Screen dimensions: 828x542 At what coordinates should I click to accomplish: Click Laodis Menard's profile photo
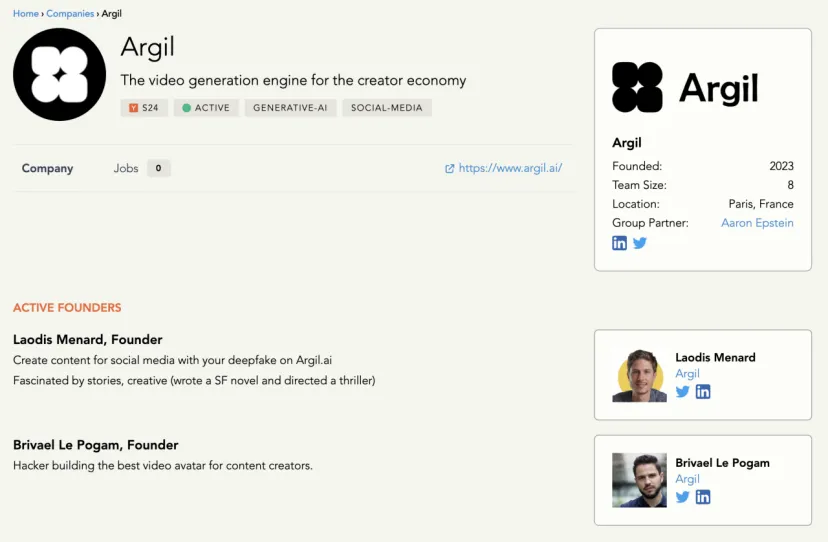[639, 376]
